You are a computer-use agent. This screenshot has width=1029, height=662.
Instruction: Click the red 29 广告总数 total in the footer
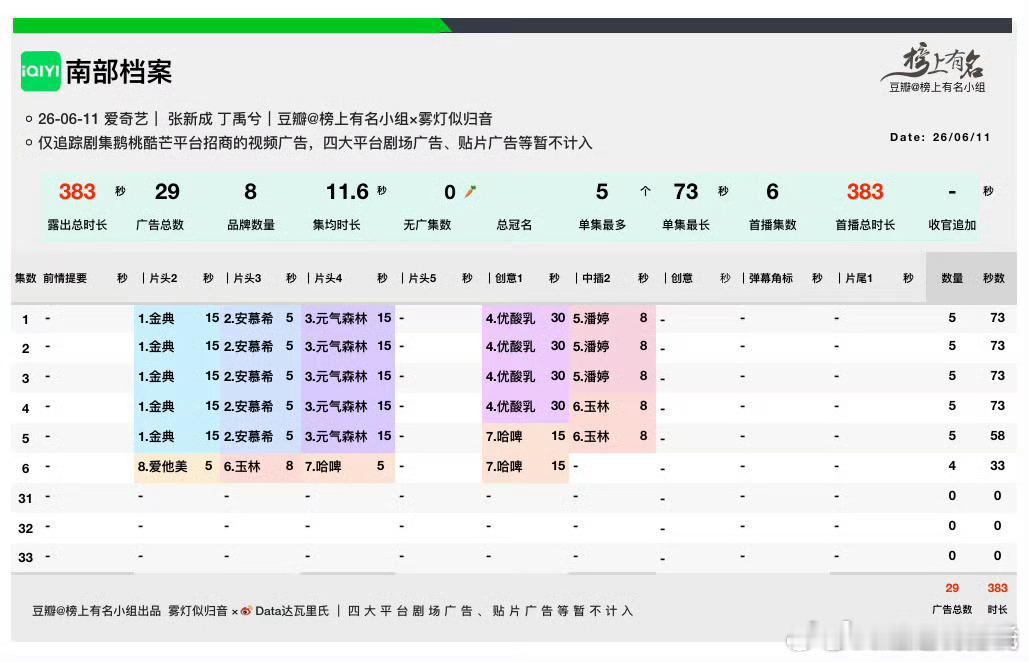coord(952,588)
